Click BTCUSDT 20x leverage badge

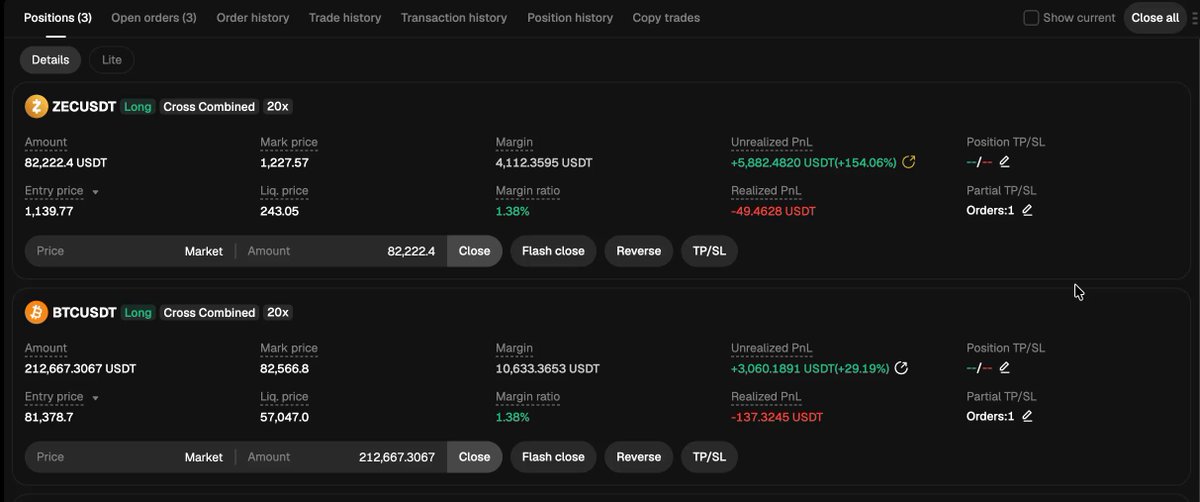(x=278, y=312)
